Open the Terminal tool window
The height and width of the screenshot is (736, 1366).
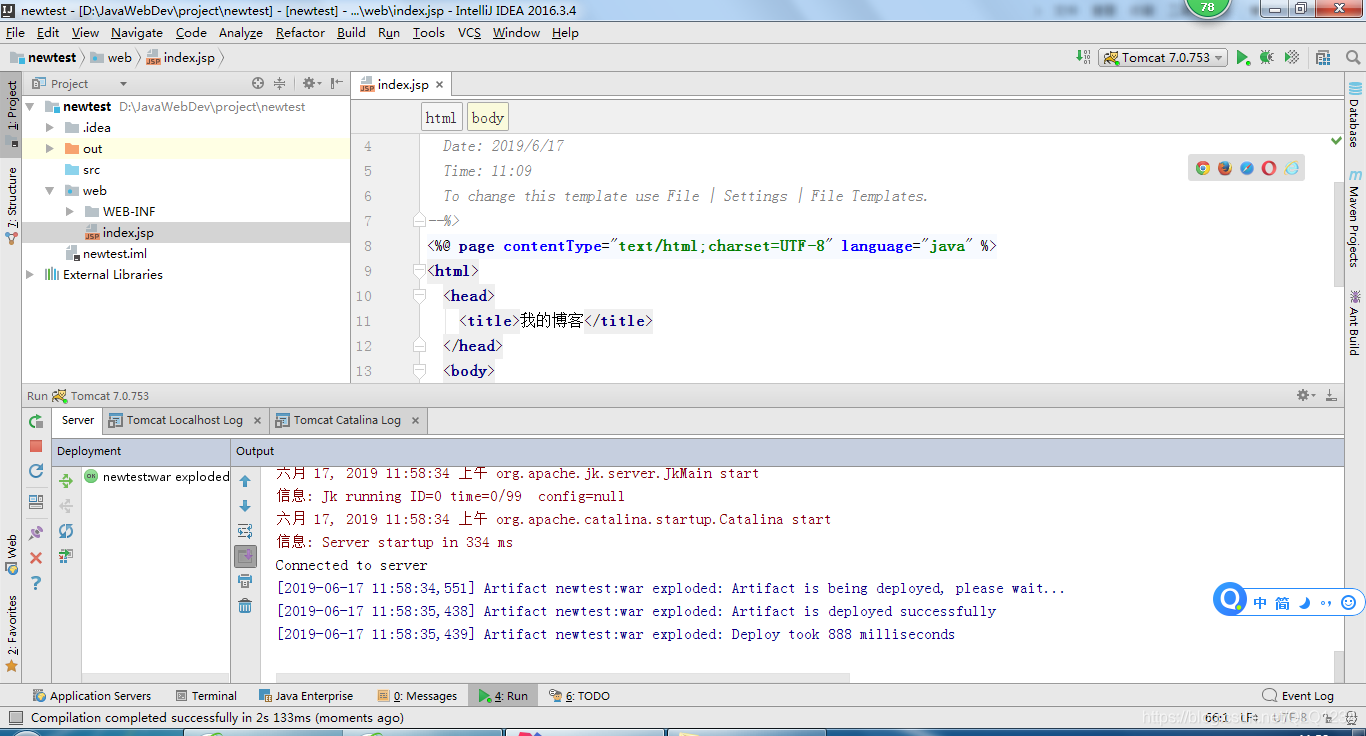point(206,696)
